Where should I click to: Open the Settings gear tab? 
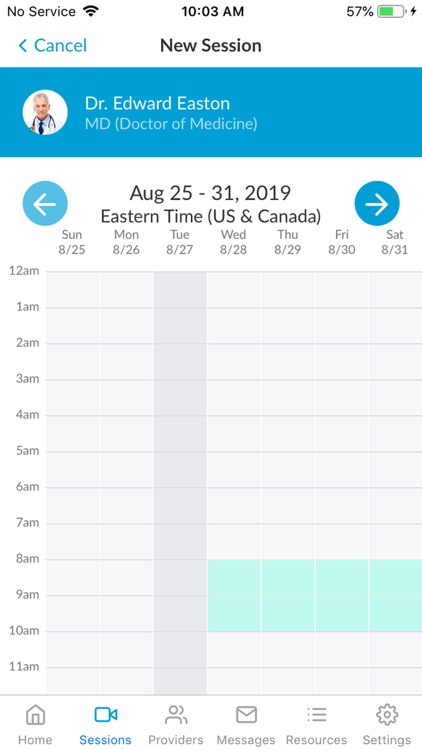tap(387, 724)
